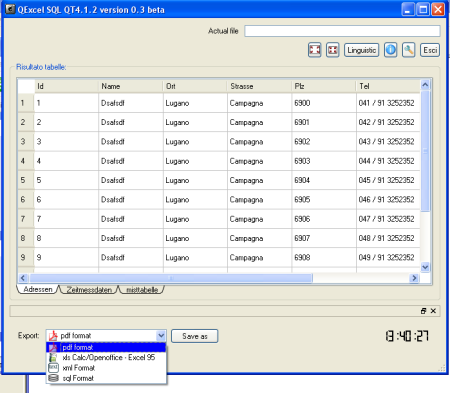Click the Ort column header

point(195,86)
